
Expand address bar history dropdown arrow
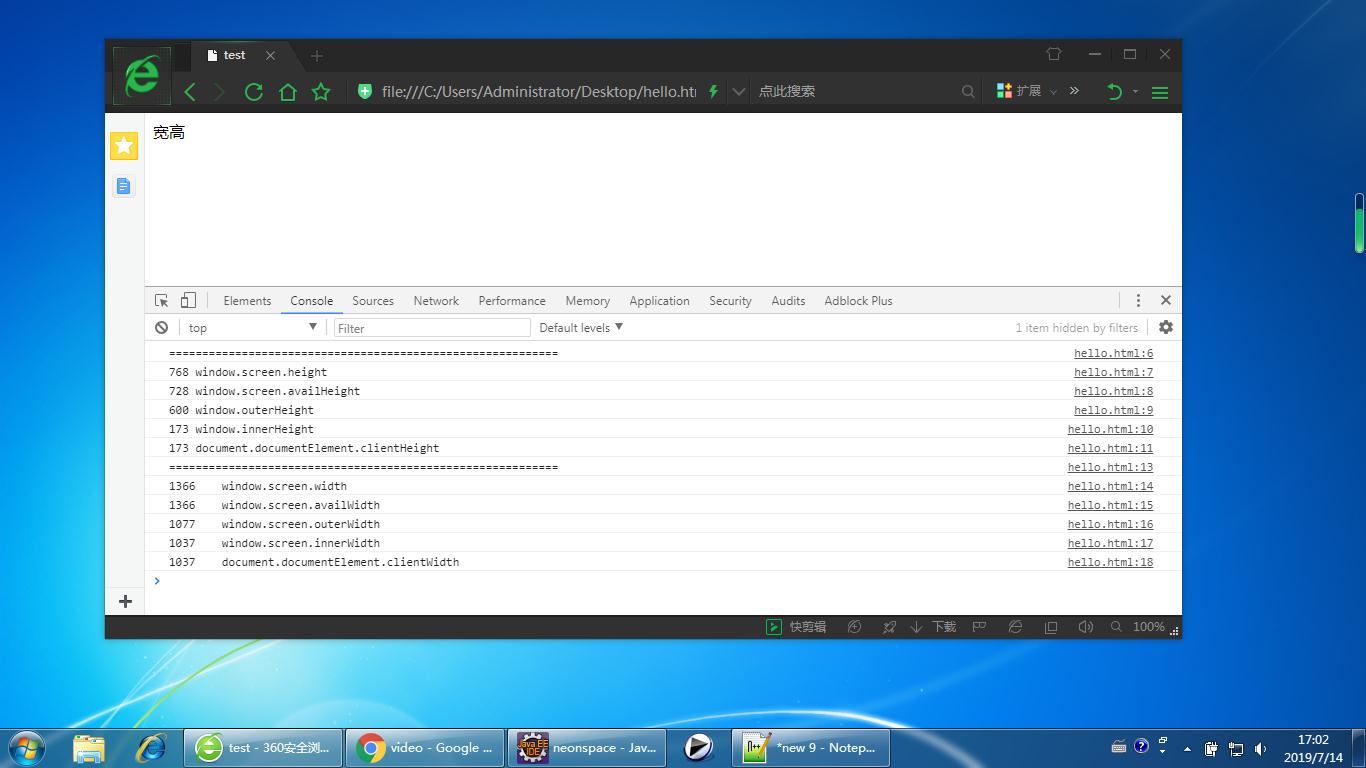click(x=738, y=92)
